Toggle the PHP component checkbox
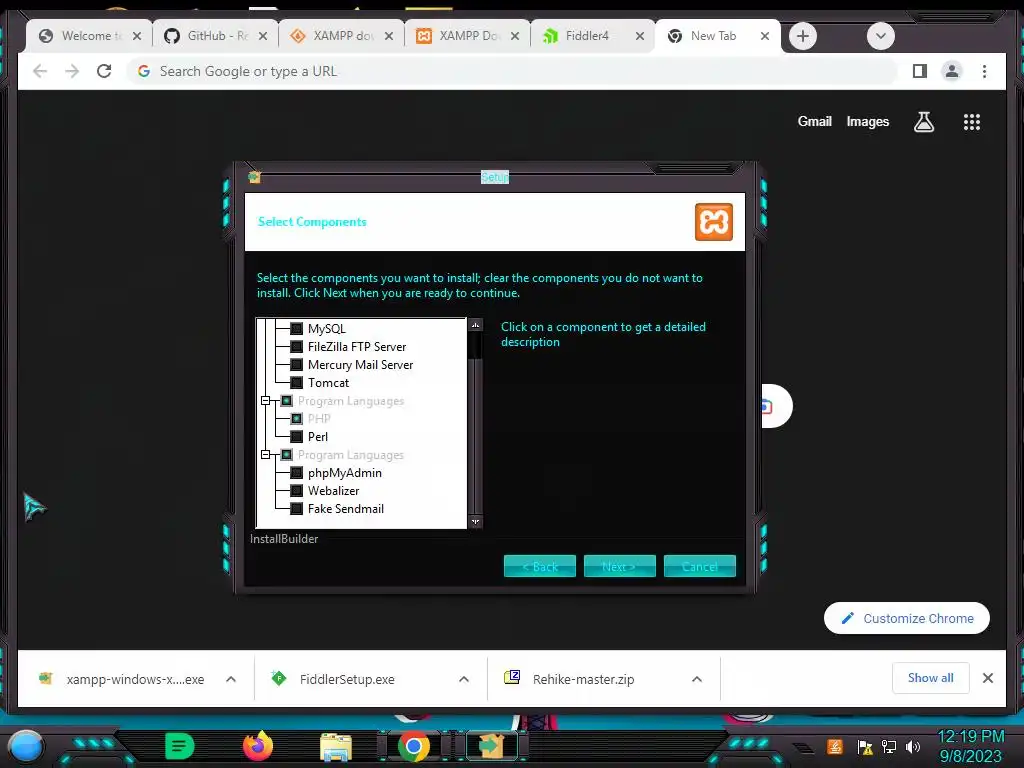 click(296, 419)
